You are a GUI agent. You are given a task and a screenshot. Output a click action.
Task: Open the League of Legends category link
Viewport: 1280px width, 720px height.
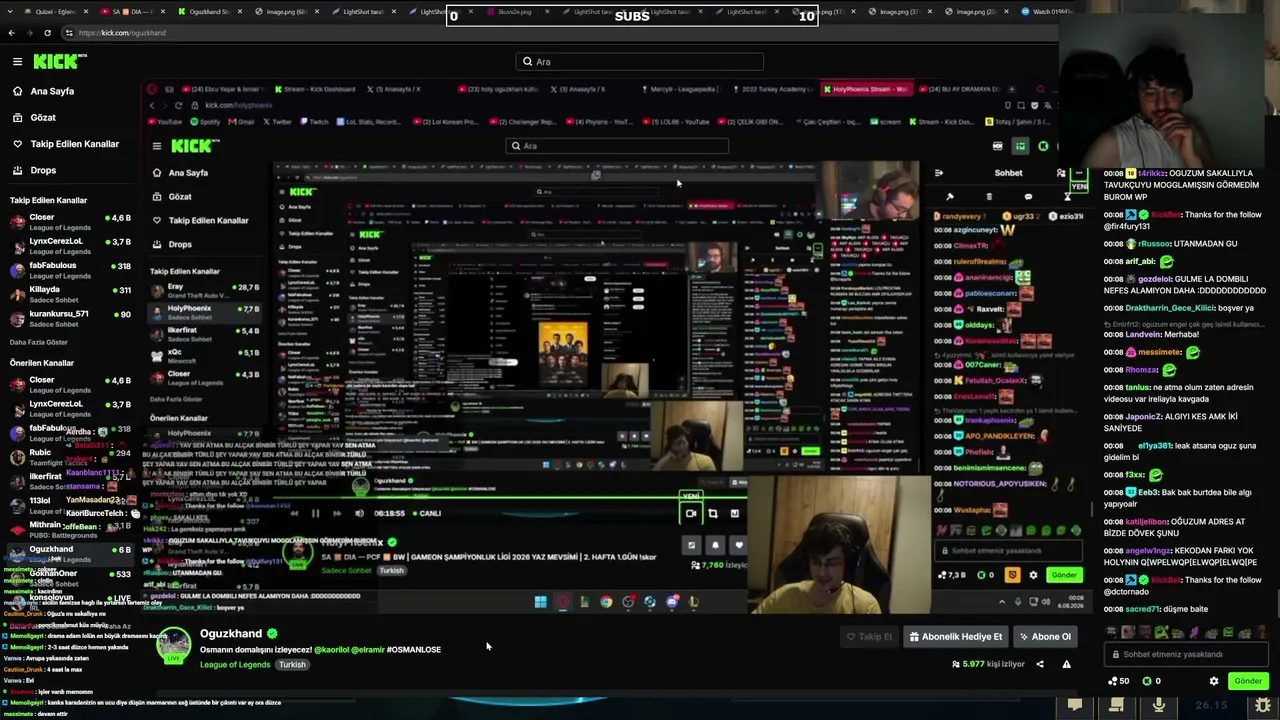[x=235, y=665]
